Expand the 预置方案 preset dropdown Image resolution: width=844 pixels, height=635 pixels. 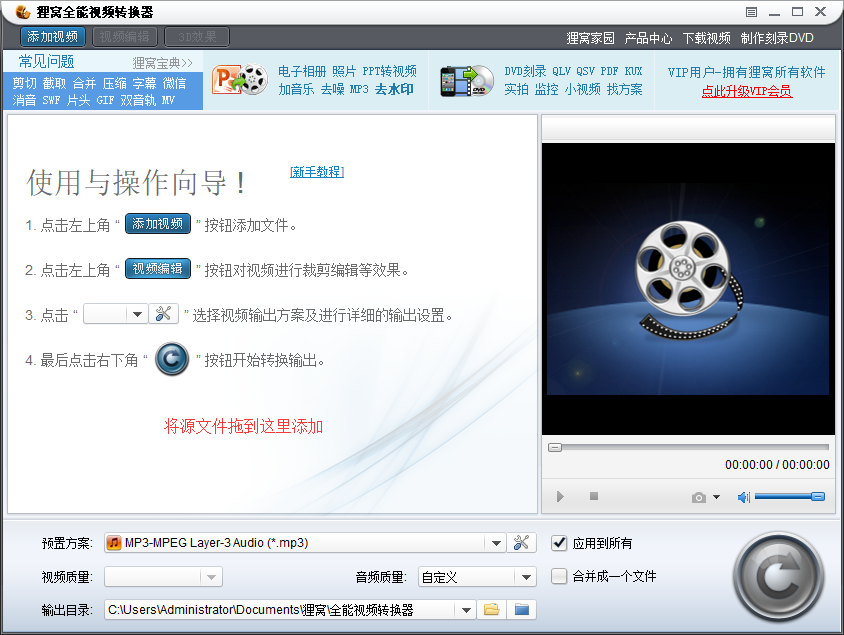pos(496,543)
